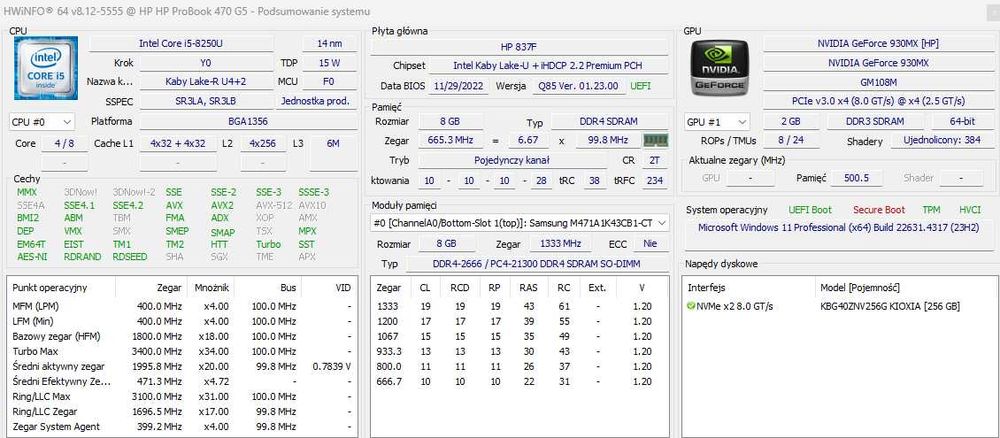Click the GM108M GPU codename field
This screenshot has height=438, width=1000.
click(x=878, y=82)
